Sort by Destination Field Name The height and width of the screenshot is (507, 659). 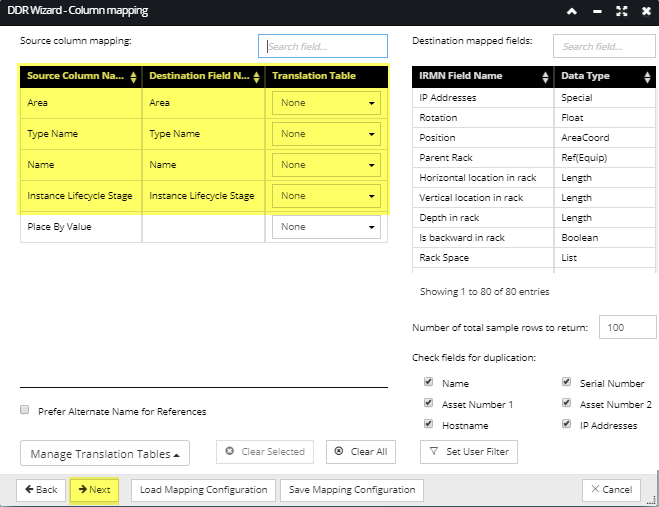point(256,77)
